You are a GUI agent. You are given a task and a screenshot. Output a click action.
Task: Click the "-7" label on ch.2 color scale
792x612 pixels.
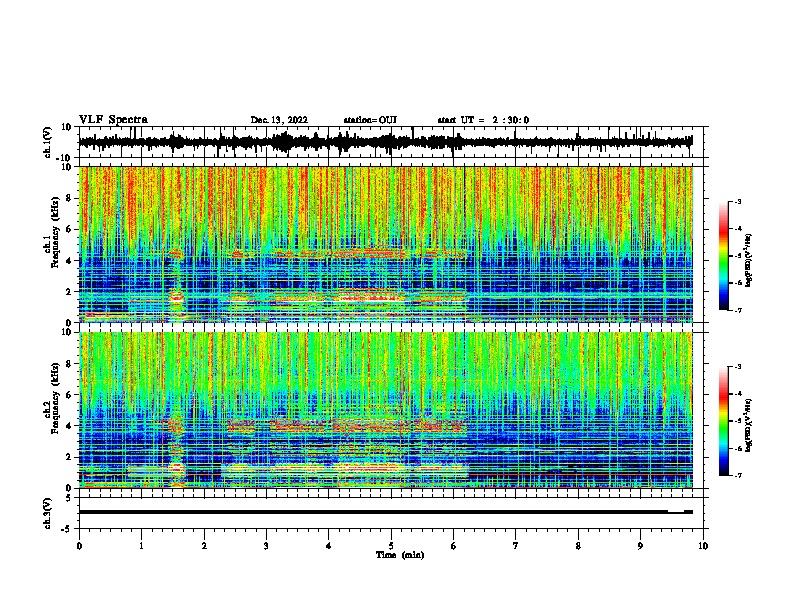click(x=738, y=475)
